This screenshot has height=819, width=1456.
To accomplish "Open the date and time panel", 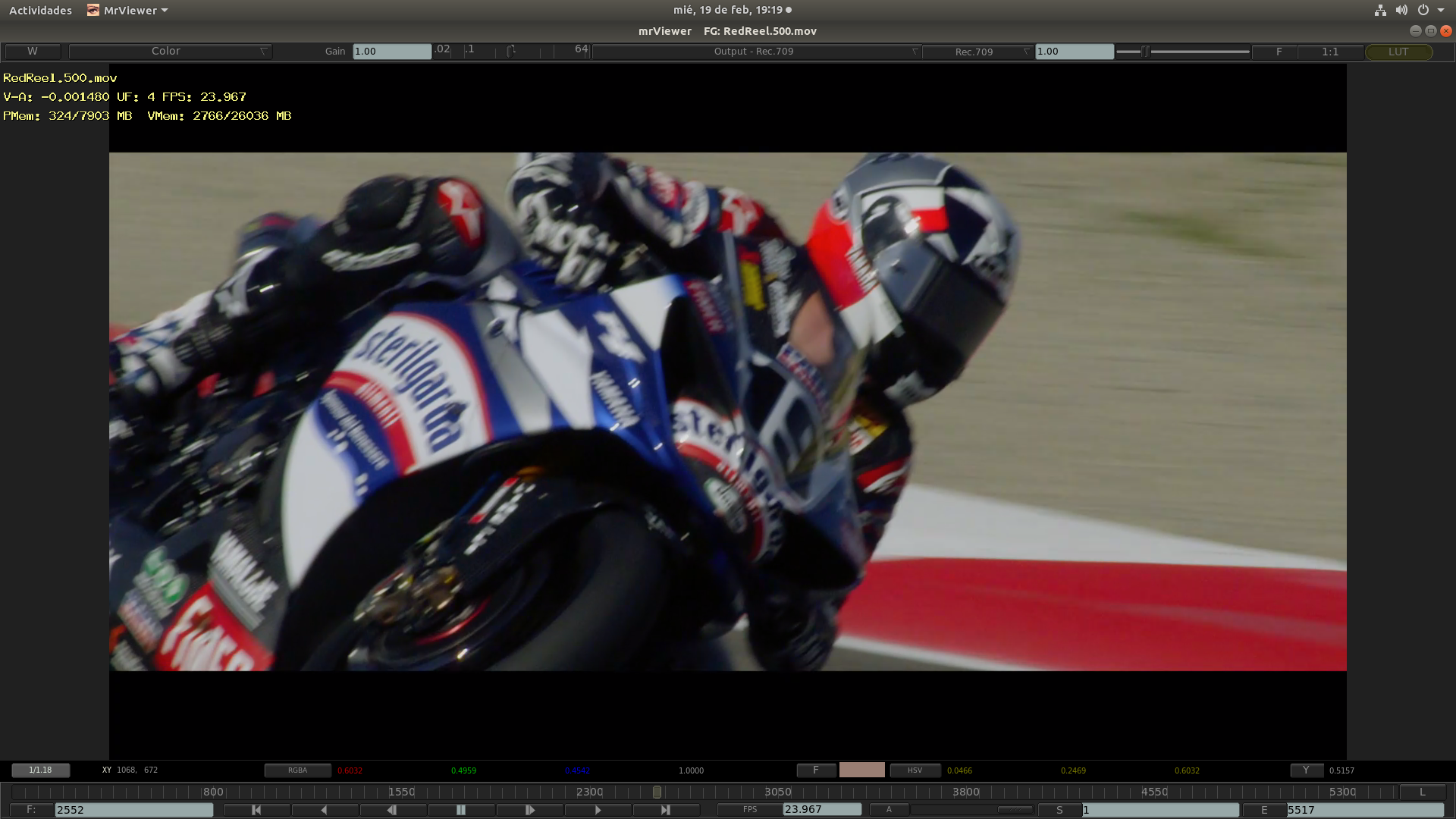I will (732, 10).
